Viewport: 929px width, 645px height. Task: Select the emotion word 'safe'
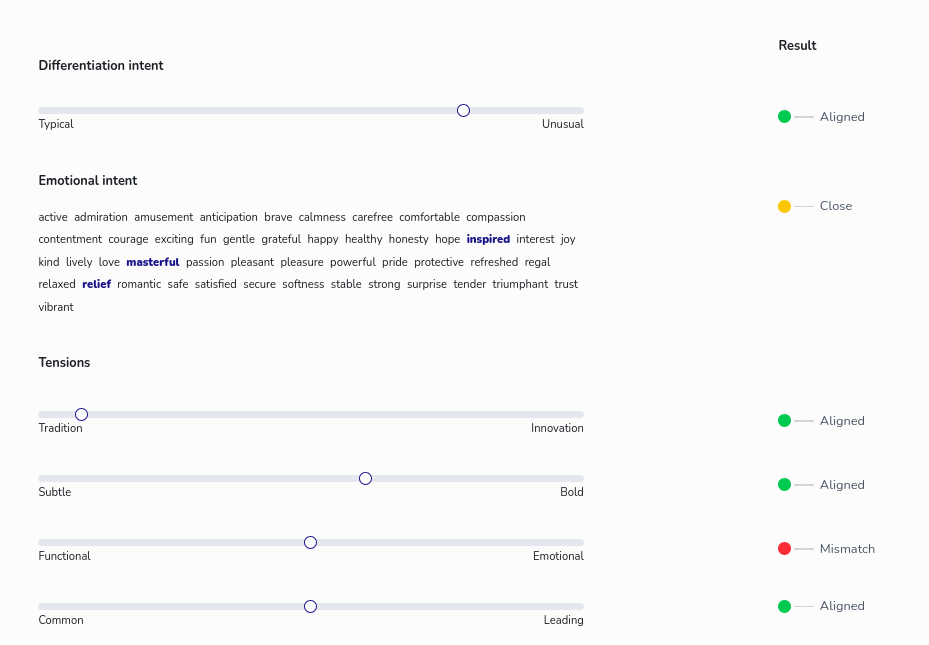[178, 284]
